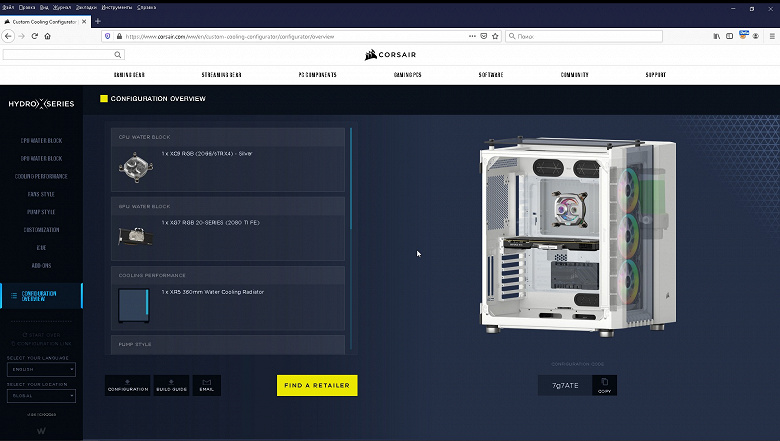780x441 pixels.
Task: Click into the Corsair site search field
Action: pos(59,55)
